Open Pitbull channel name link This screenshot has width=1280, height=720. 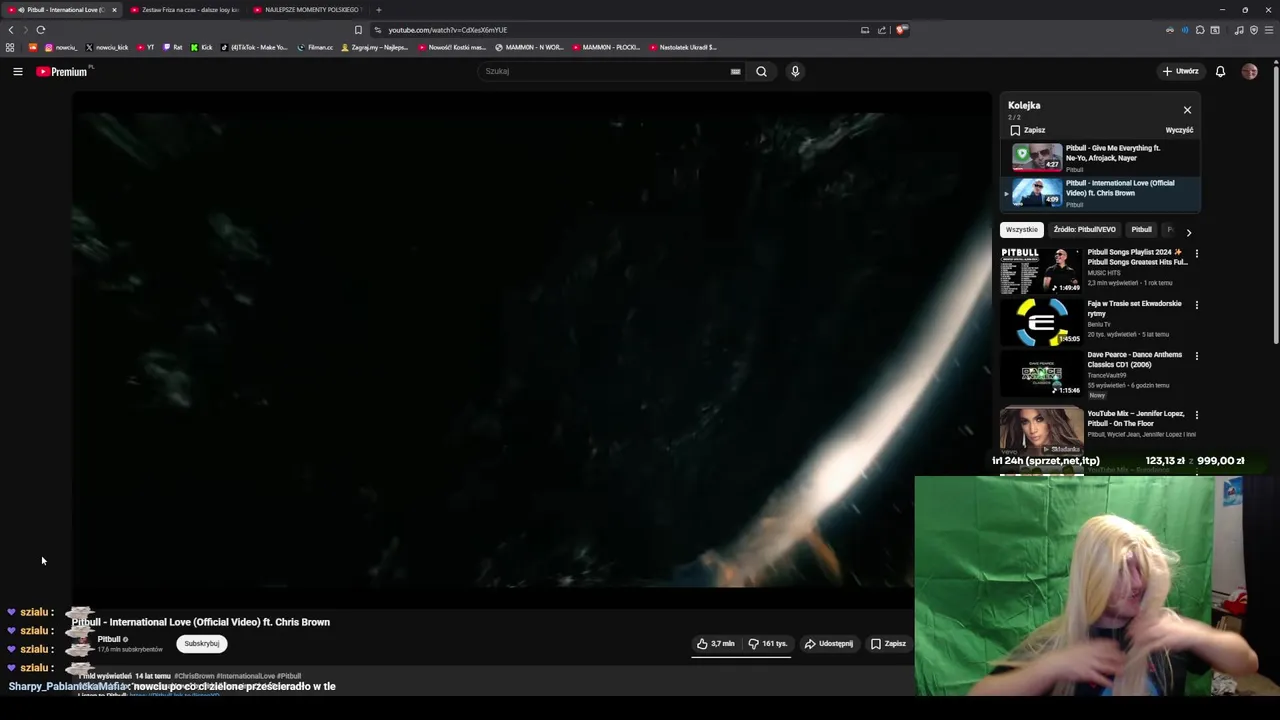tap(109, 639)
